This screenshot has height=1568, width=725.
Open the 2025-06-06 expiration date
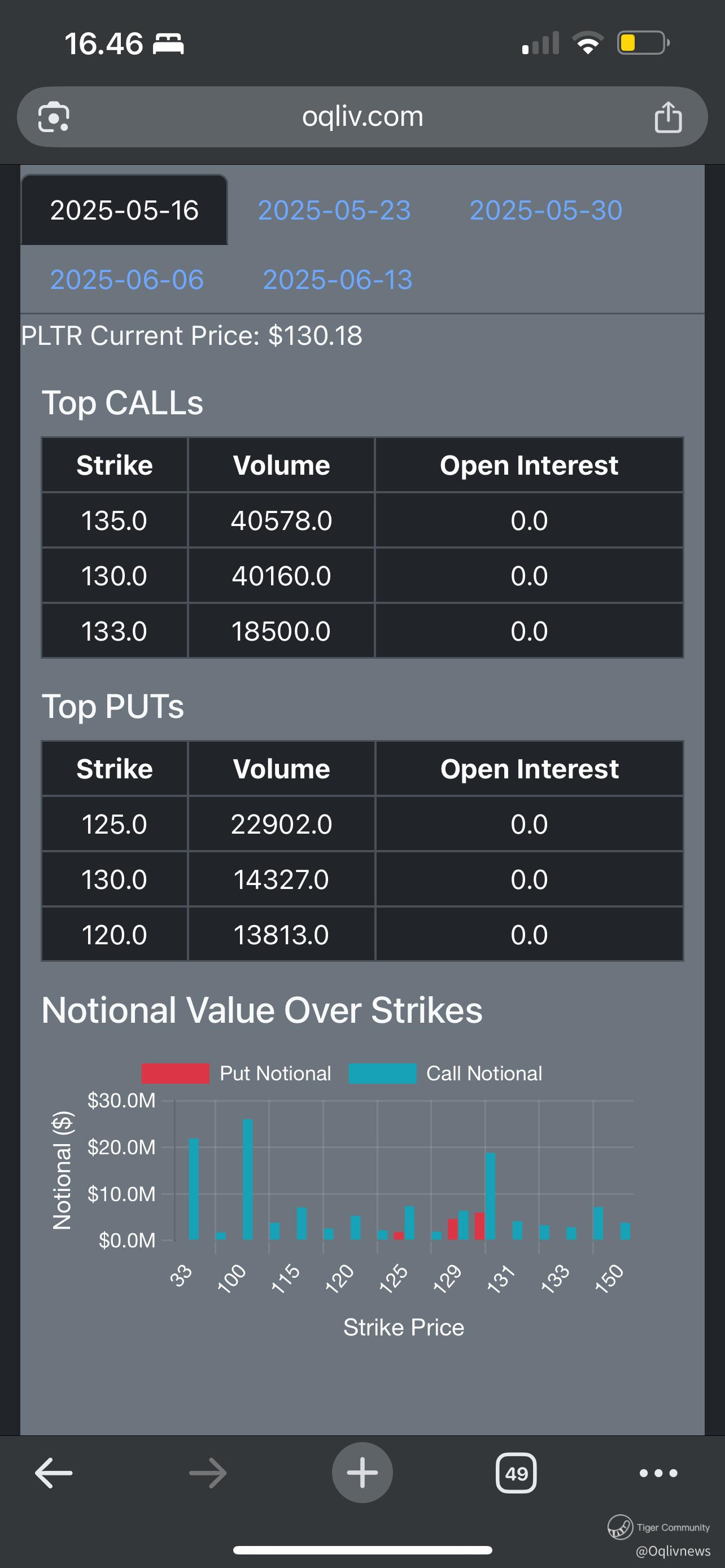(x=126, y=280)
